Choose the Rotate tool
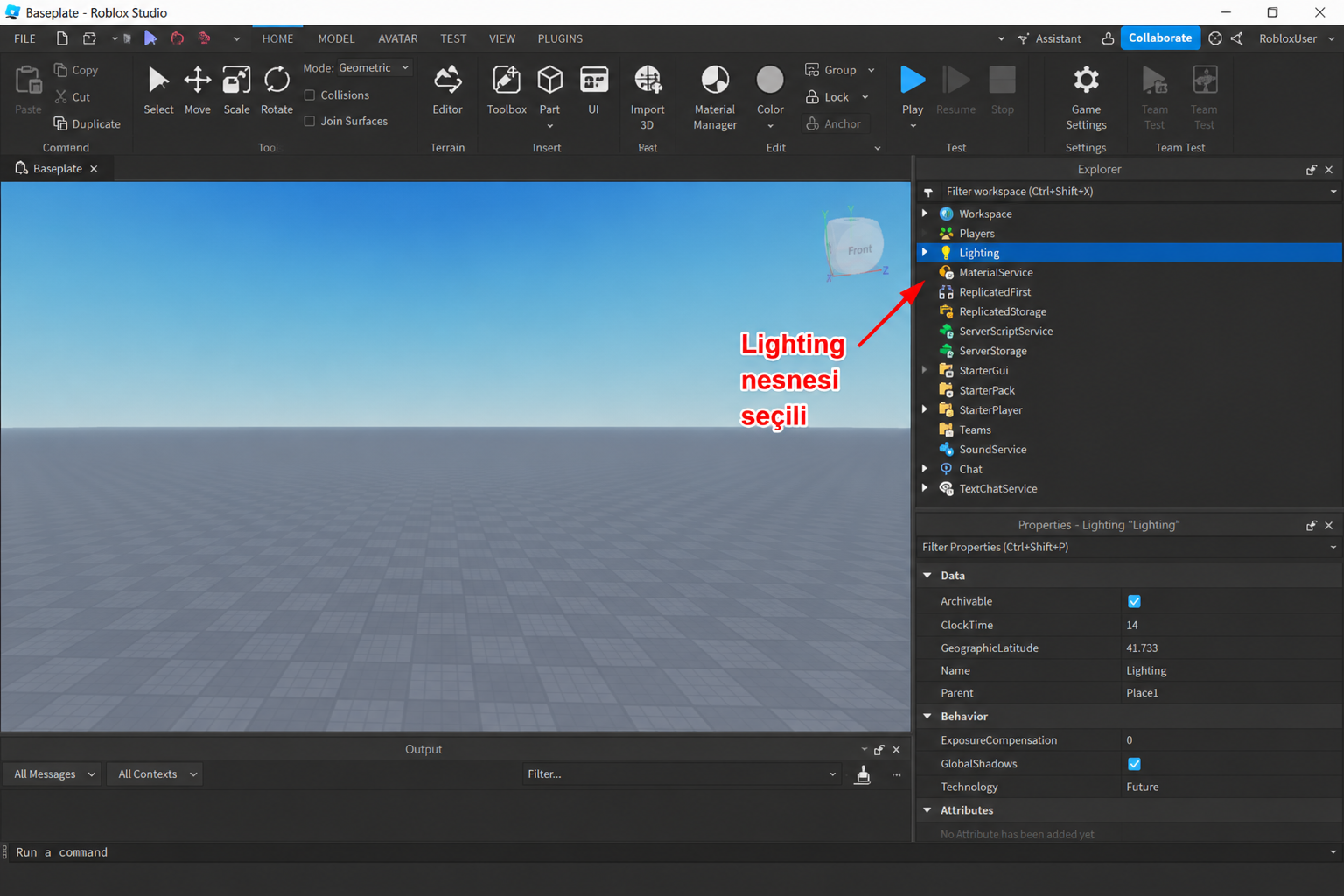Viewport: 1344px width, 896px height. 276,90
